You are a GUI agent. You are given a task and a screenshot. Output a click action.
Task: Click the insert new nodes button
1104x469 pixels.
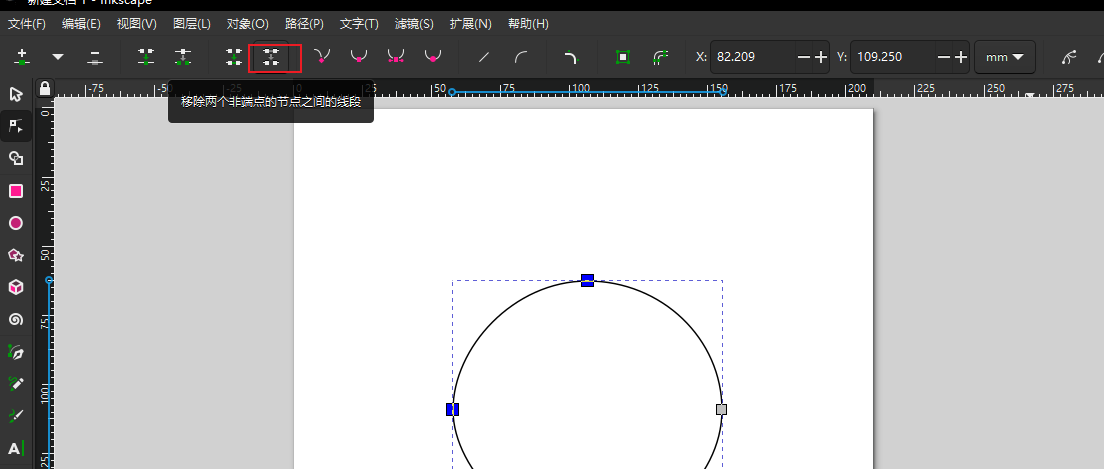[x=22, y=57]
